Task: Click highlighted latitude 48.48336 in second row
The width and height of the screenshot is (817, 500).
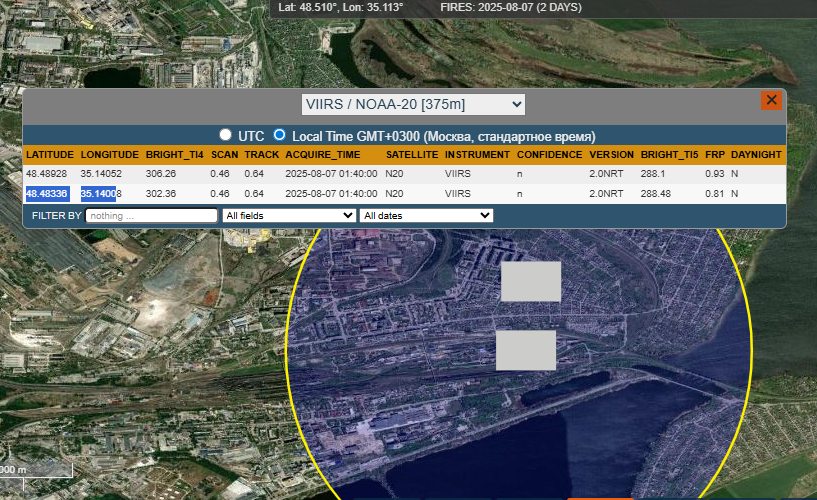Action: (x=47, y=193)
